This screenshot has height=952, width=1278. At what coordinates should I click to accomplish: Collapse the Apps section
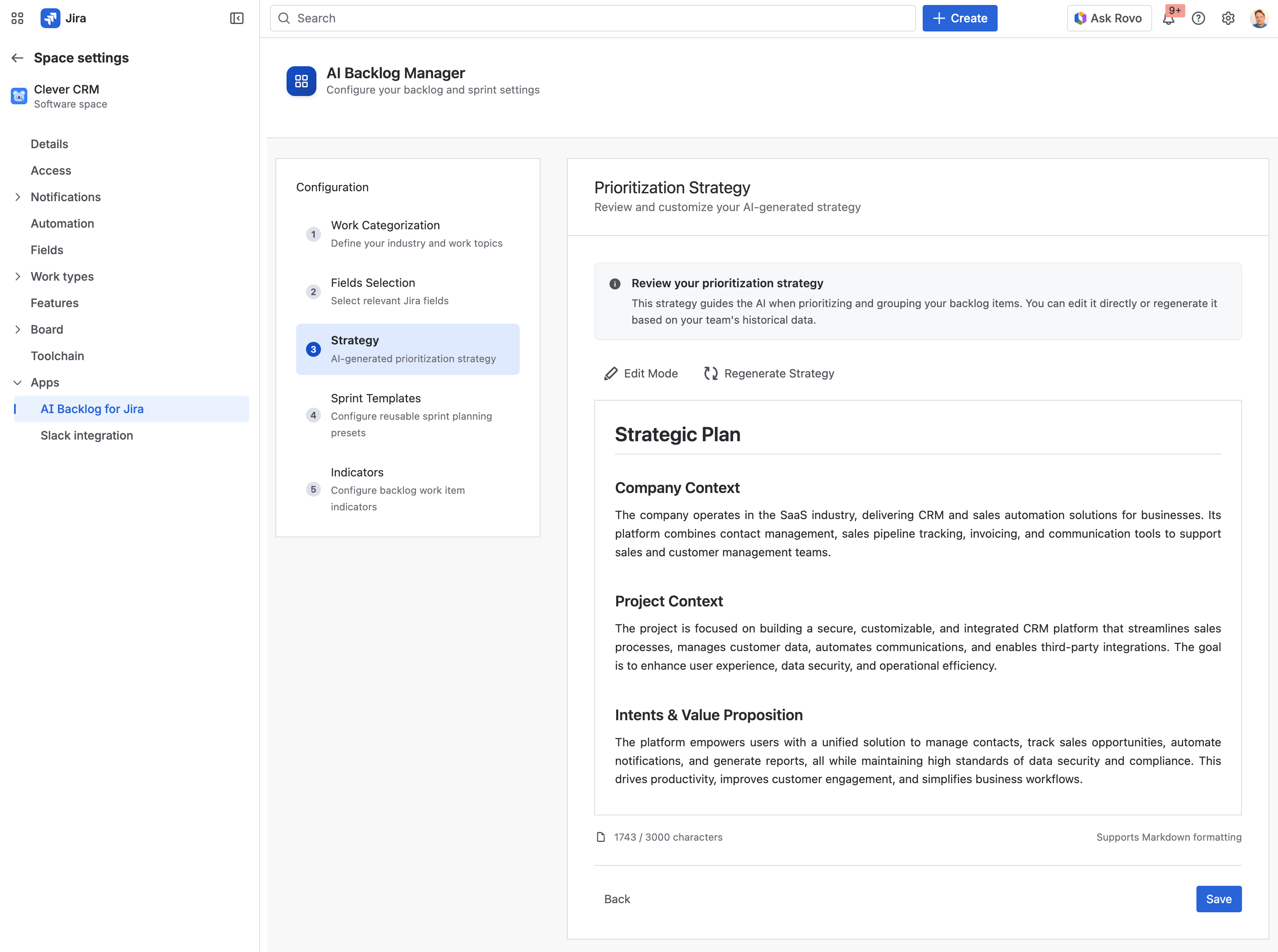pos(17,382)
